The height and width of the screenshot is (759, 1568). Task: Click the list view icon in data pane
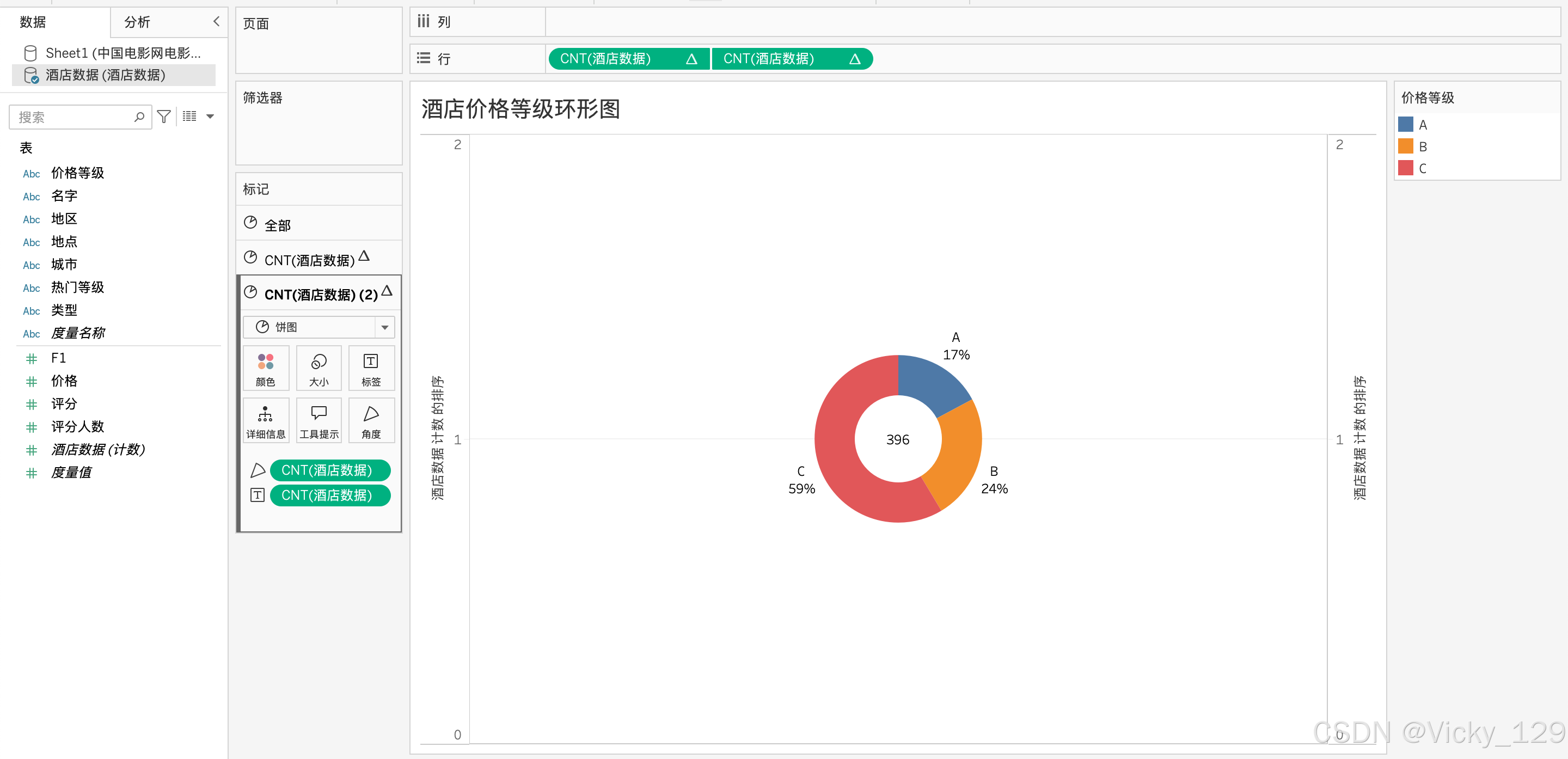pyautogui.click(x=189, y=117)
